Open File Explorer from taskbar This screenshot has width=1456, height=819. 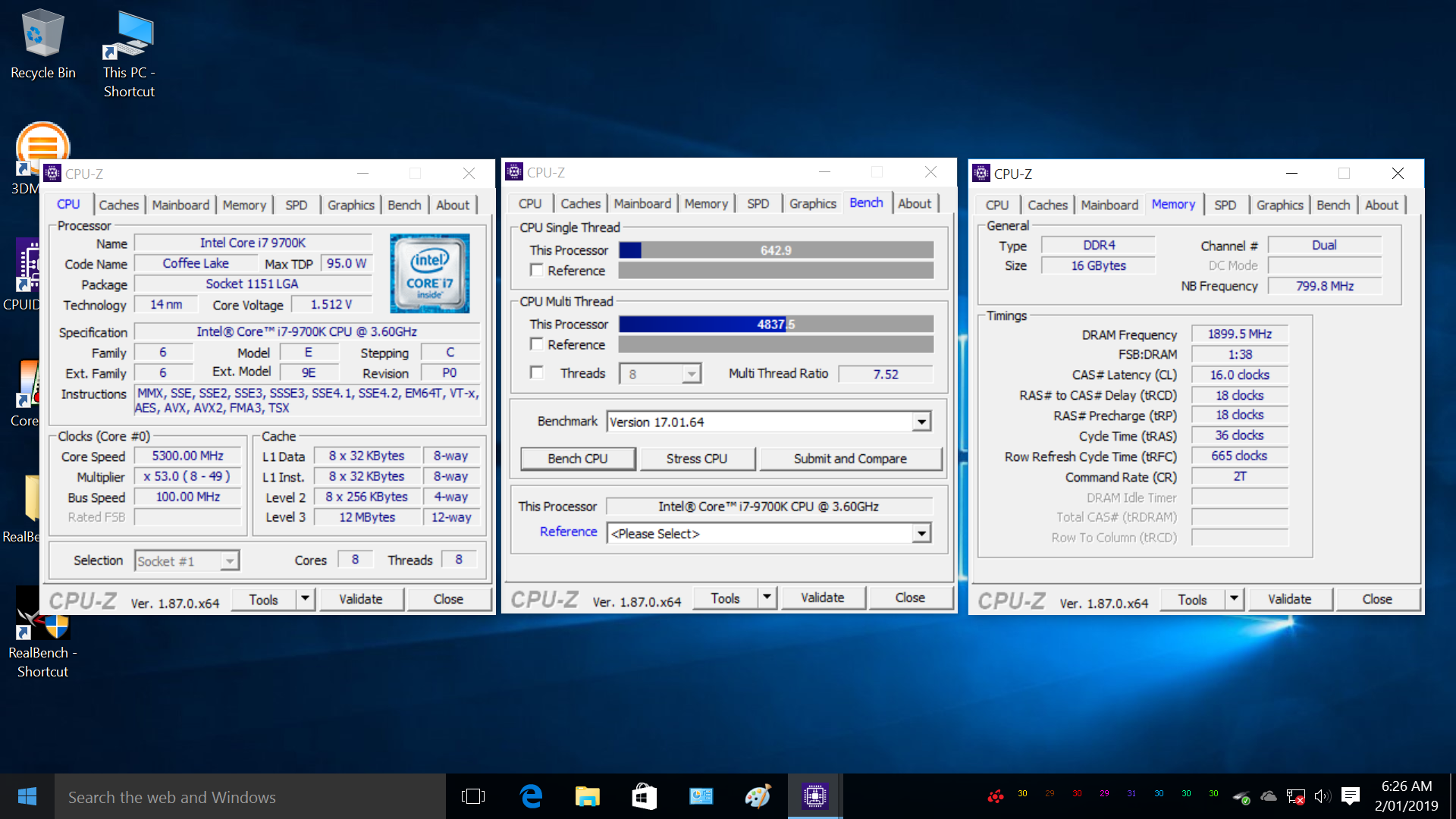click(x=587, y=796)
